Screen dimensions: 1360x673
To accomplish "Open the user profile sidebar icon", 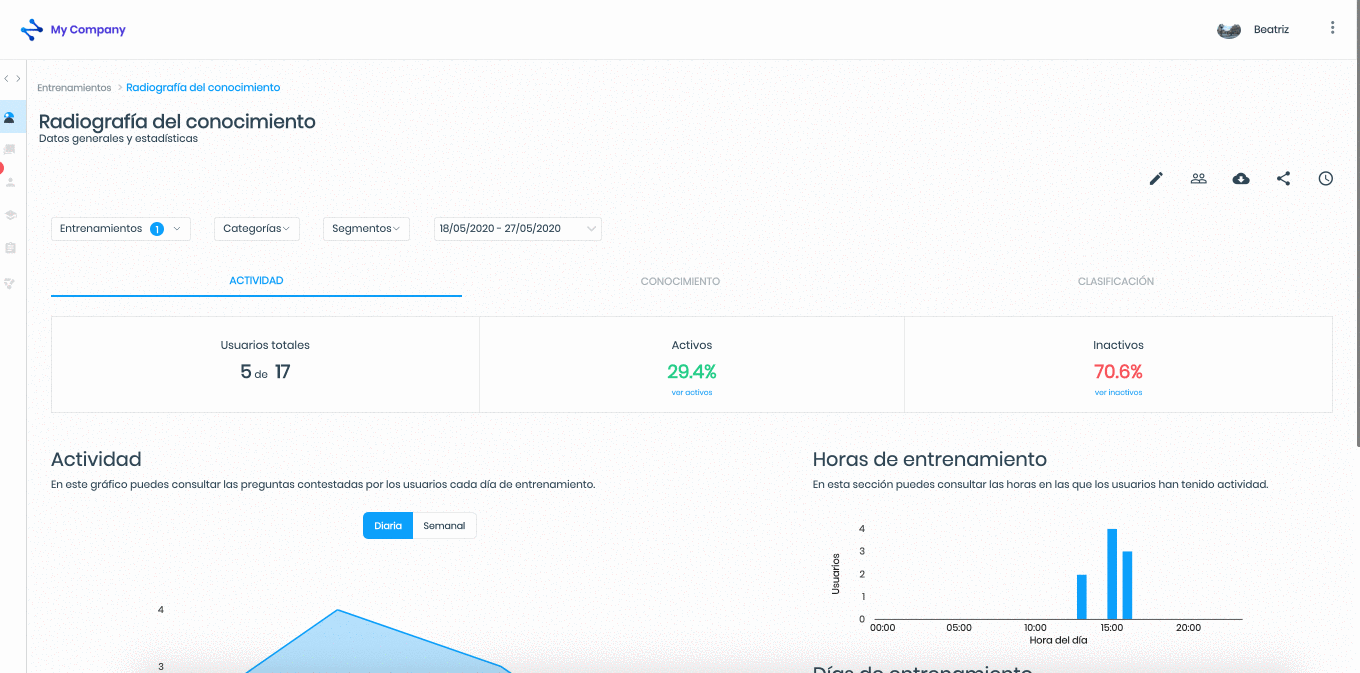I will tap(10, 183).
